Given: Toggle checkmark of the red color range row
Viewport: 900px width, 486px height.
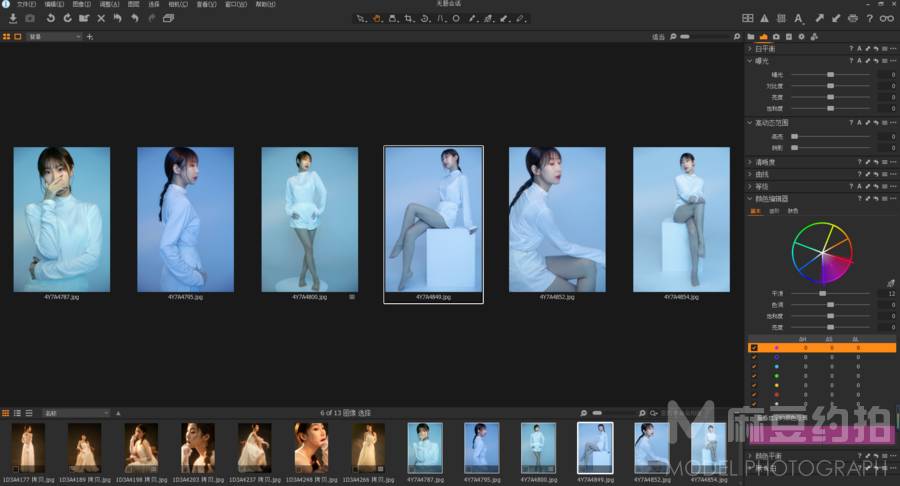Looking at the screenshot, I should (x=754, y=395).
